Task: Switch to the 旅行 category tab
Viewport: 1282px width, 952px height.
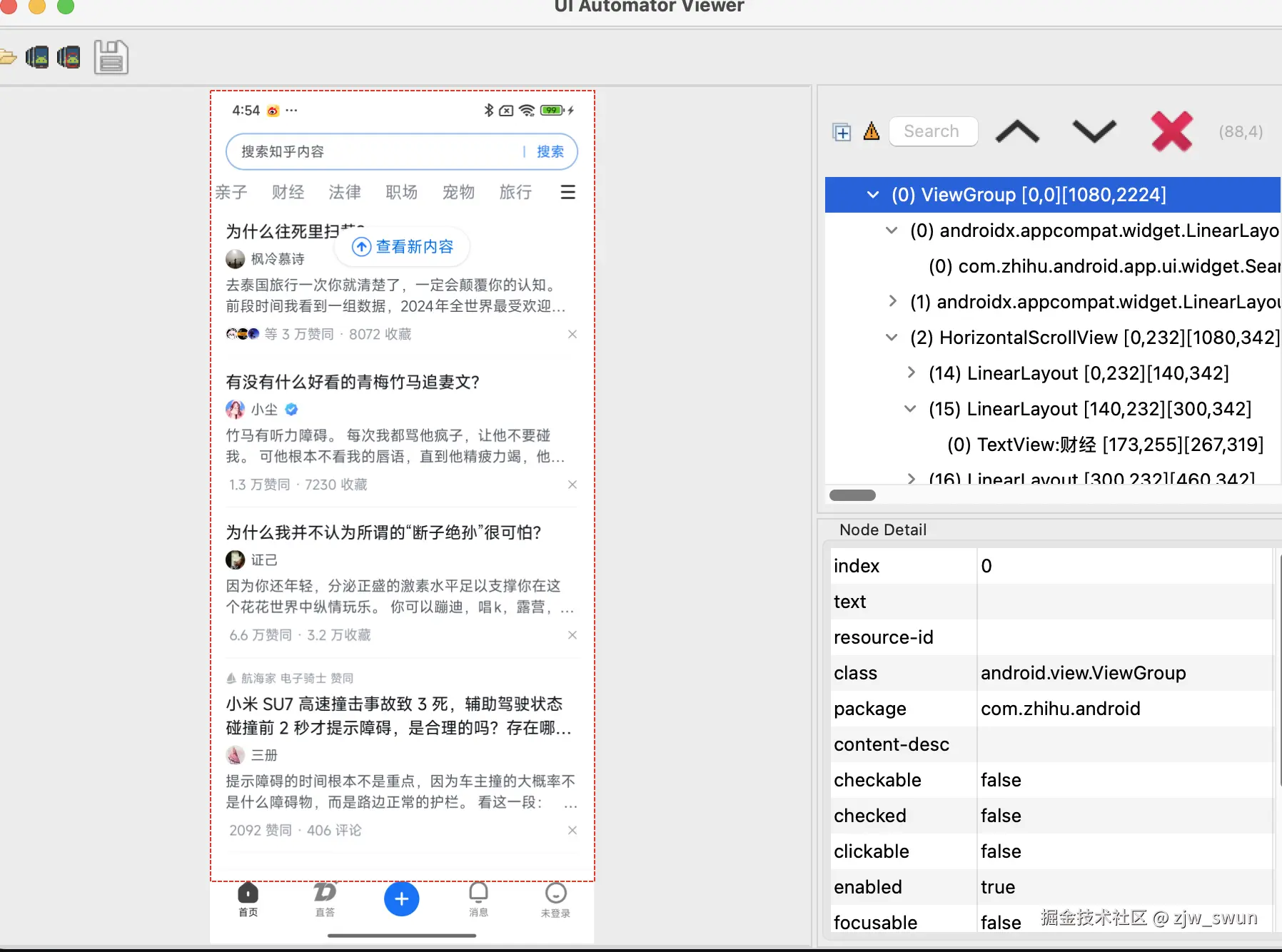Action: [x=515, y=192]
